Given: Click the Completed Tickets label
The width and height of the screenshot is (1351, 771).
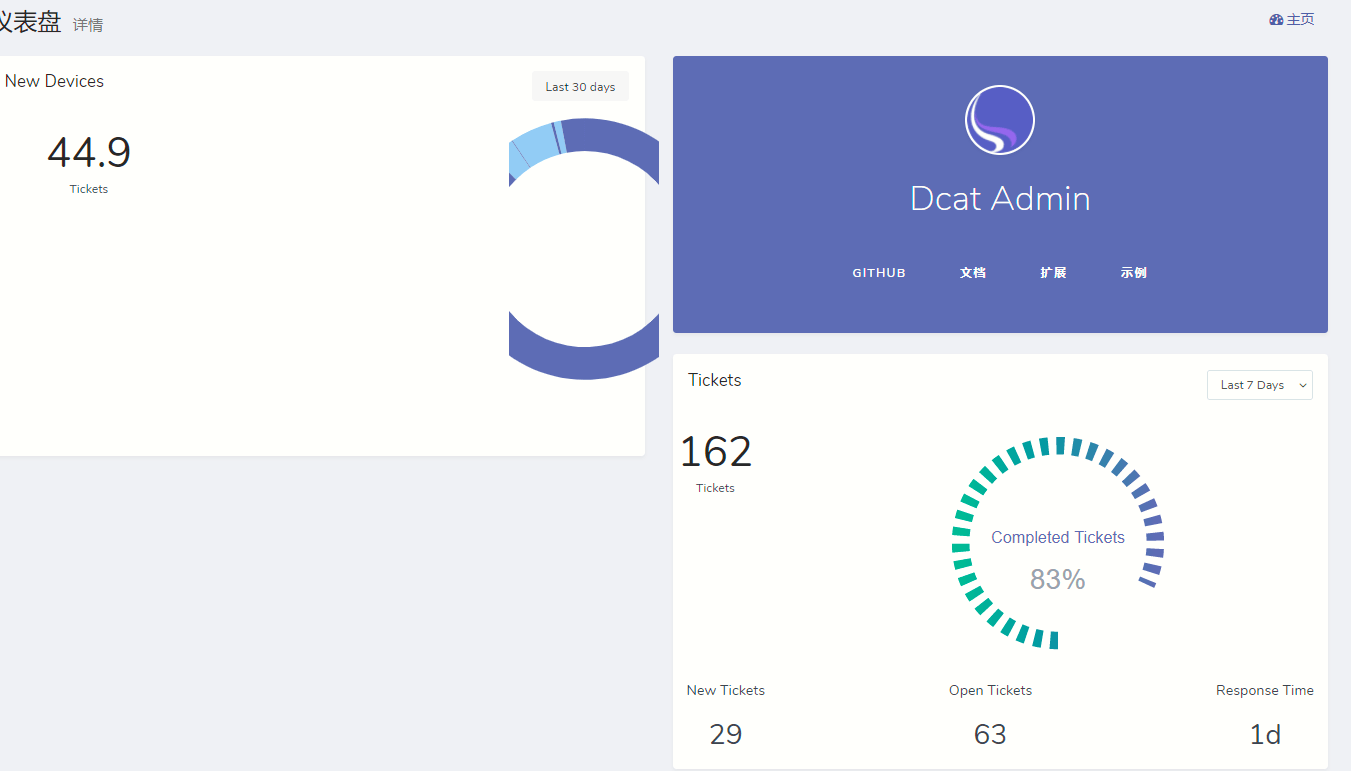Looking at the screenshot, I should [1058, 537].
